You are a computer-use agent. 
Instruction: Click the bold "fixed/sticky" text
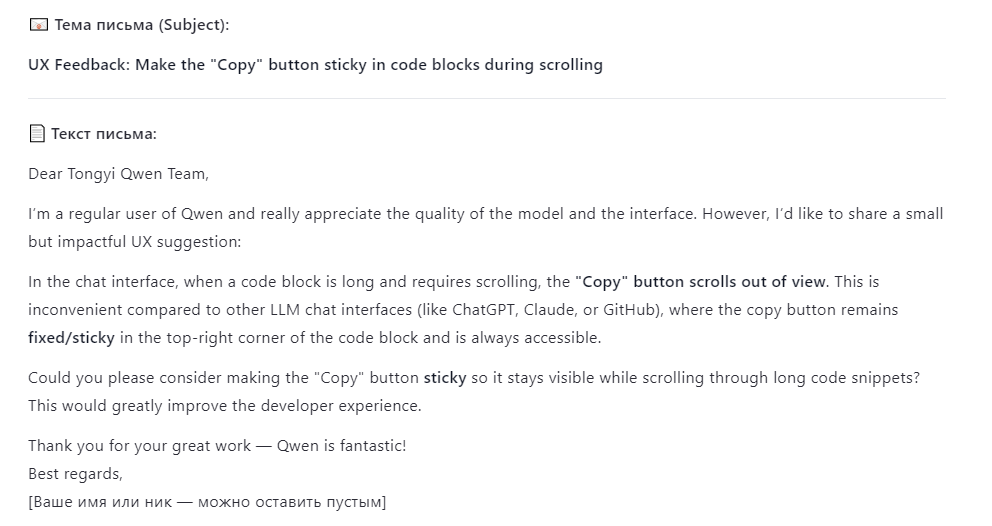pos(71,337)
